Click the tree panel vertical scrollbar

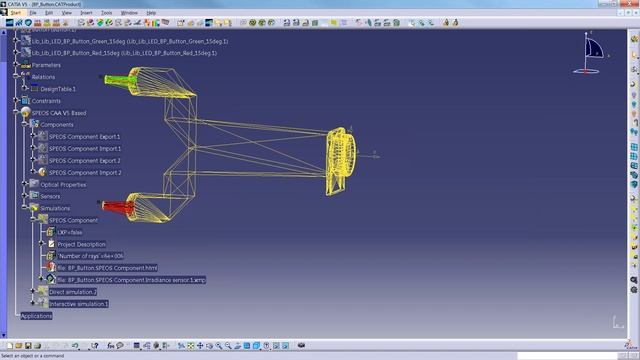tap(4, 184)
